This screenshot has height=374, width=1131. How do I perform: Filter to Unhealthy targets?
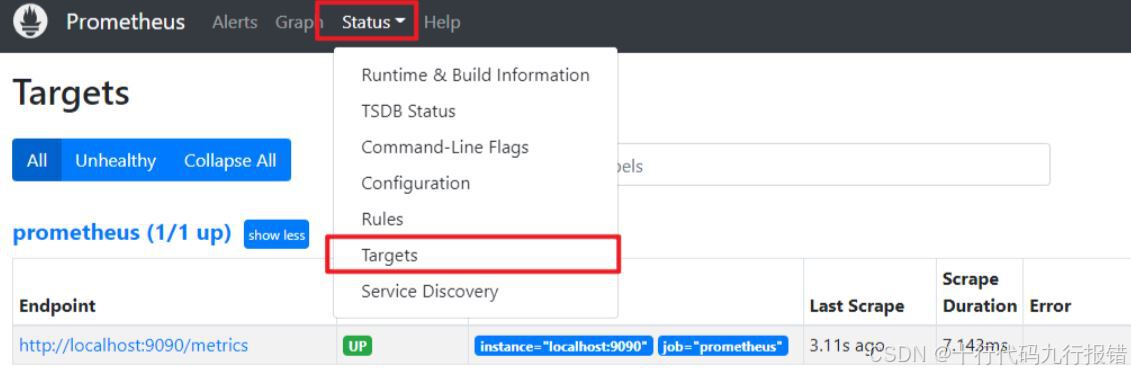(x=115, y=160)
